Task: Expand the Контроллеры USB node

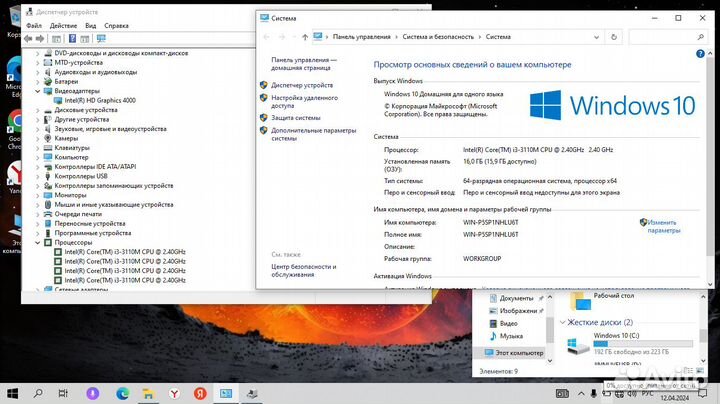Action: pos(38,176)
